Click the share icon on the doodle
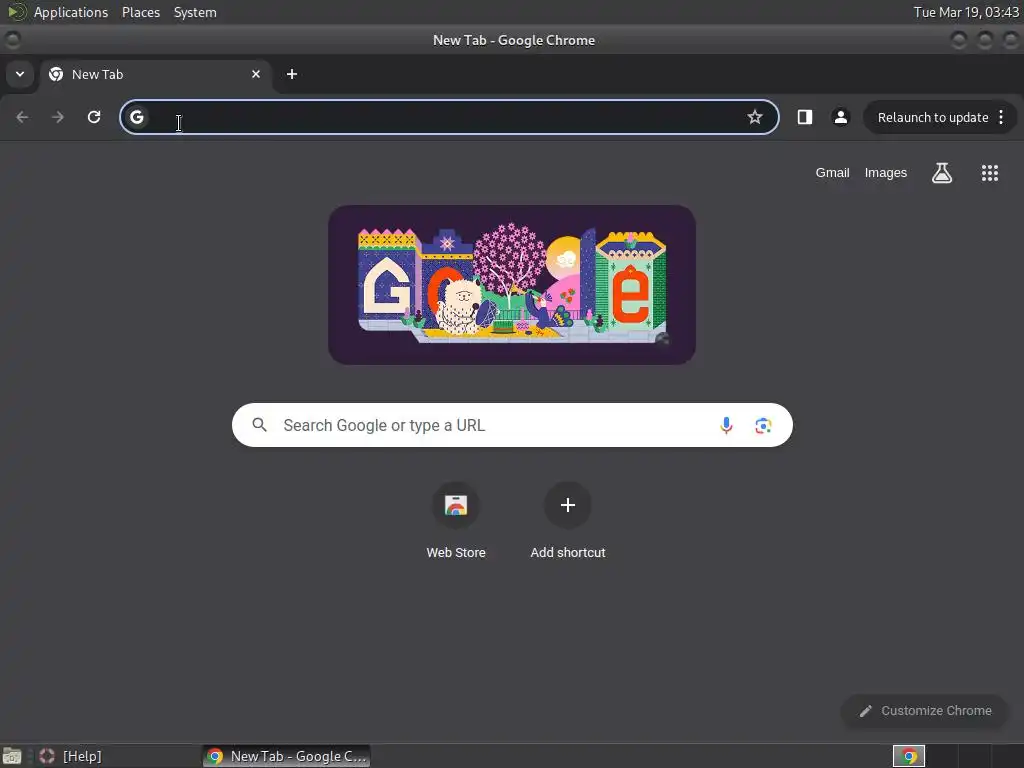Image resolution: width=1024 pixels, height=768 pixels. 662,339
